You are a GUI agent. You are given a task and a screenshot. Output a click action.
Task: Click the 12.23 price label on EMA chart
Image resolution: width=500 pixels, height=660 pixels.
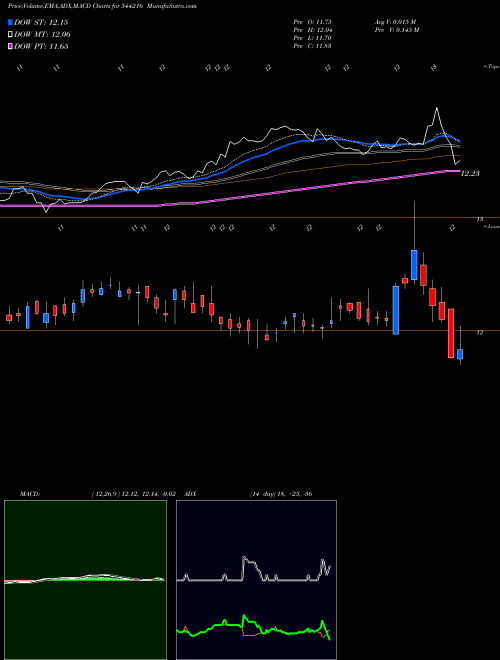(x=471, y=173)
